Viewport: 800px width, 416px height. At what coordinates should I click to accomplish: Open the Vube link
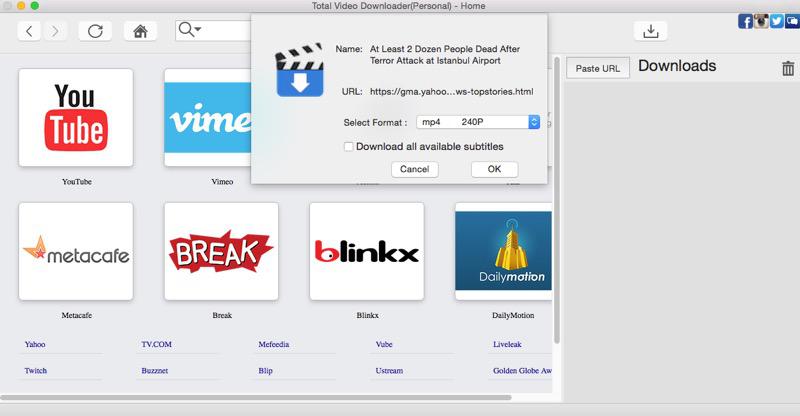(x=384, y=345)
